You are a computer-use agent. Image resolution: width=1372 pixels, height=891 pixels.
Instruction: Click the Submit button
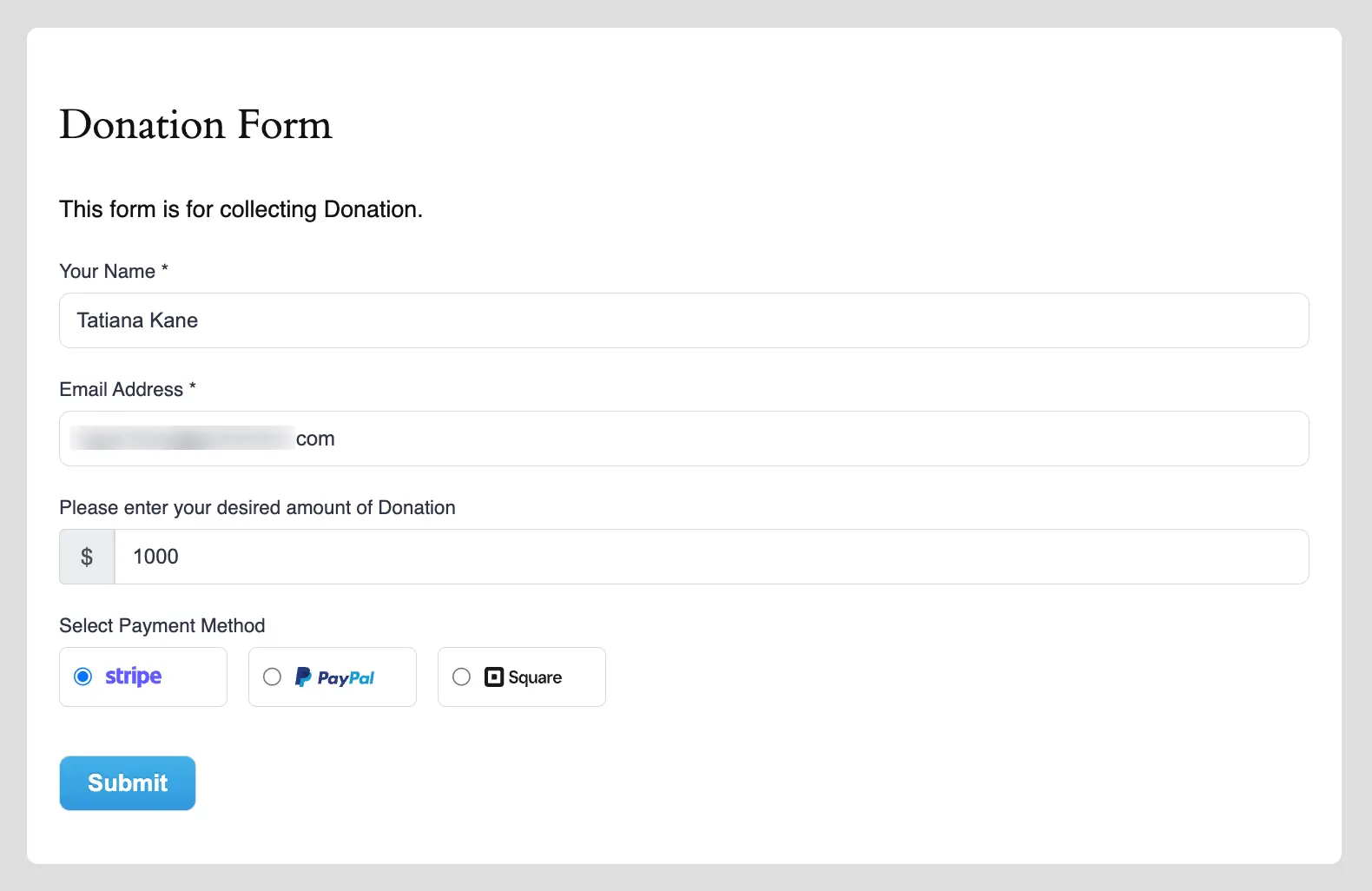click(127, 782)
